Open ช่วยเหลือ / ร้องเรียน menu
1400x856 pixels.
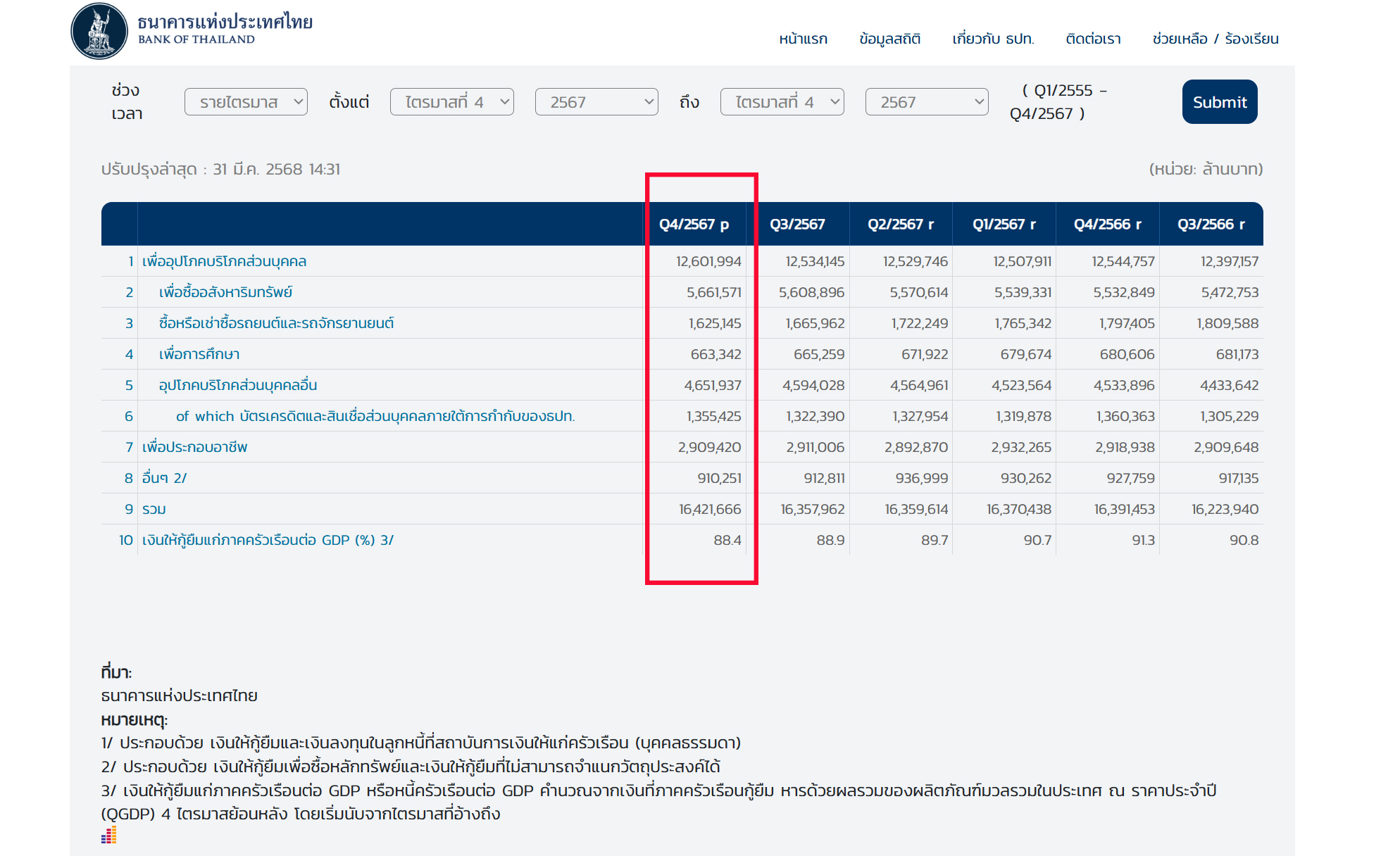pyautogui.click(x=1215, y=39)
